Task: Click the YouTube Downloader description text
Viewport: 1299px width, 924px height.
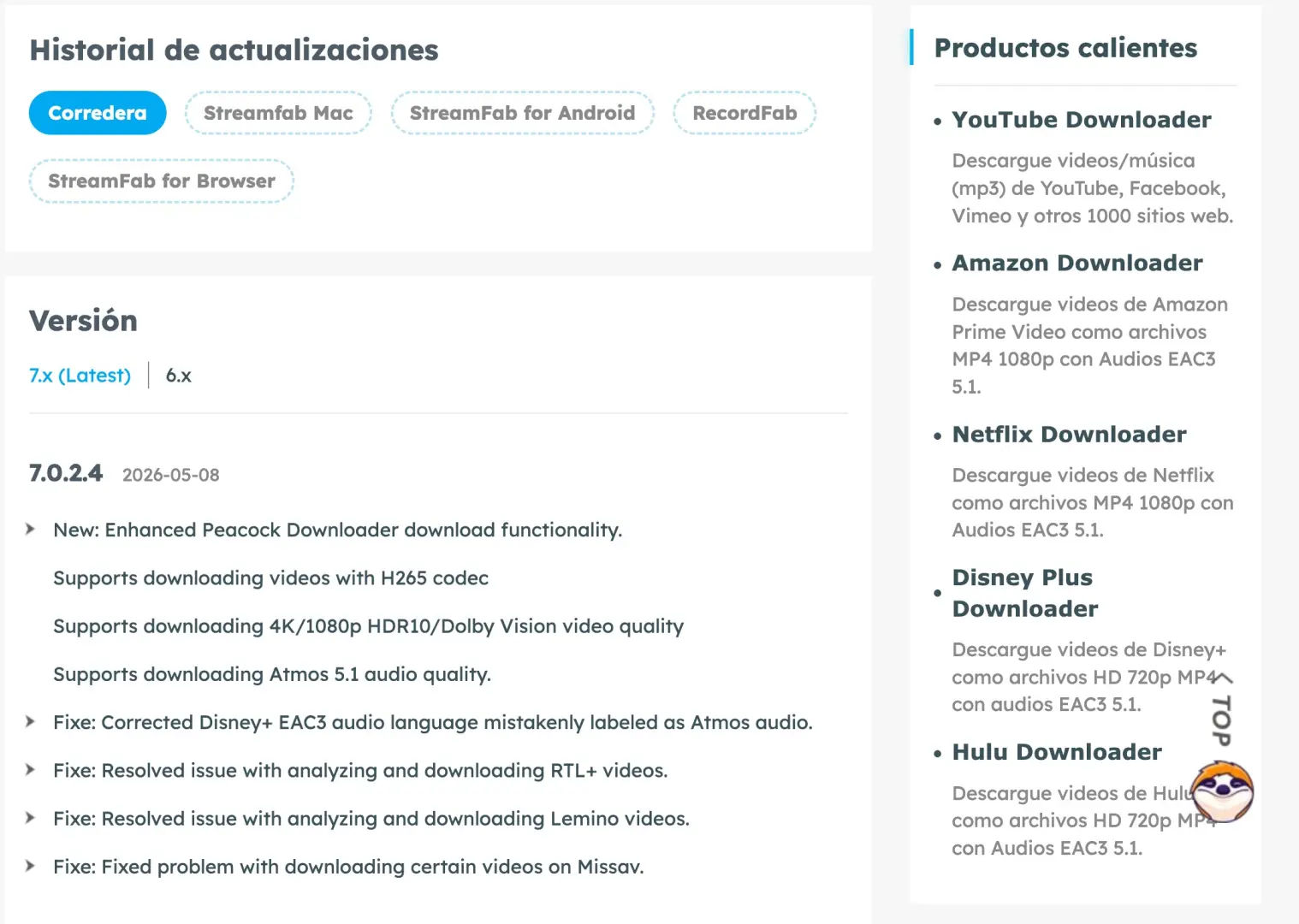Action: pos(1093,188)
